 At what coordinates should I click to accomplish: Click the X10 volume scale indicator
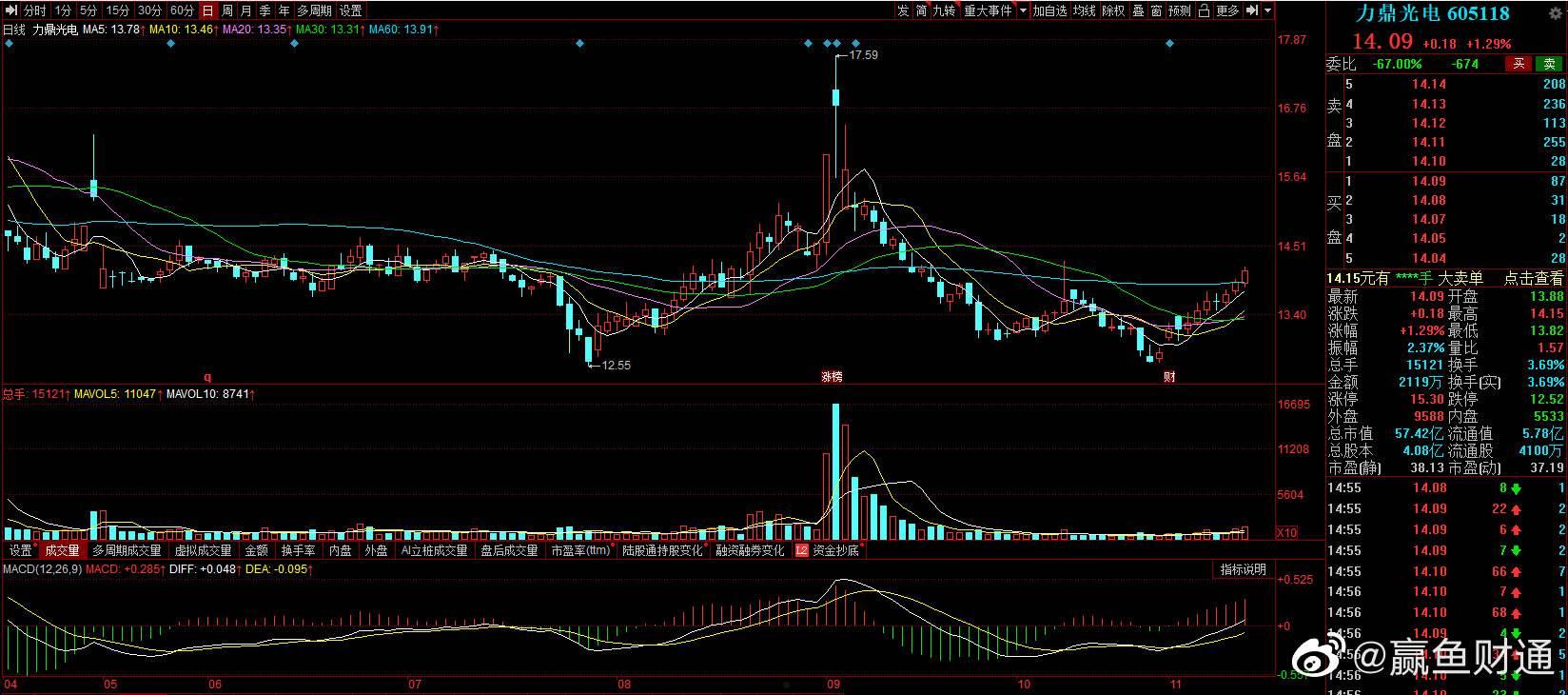[x=1286, y=533]
